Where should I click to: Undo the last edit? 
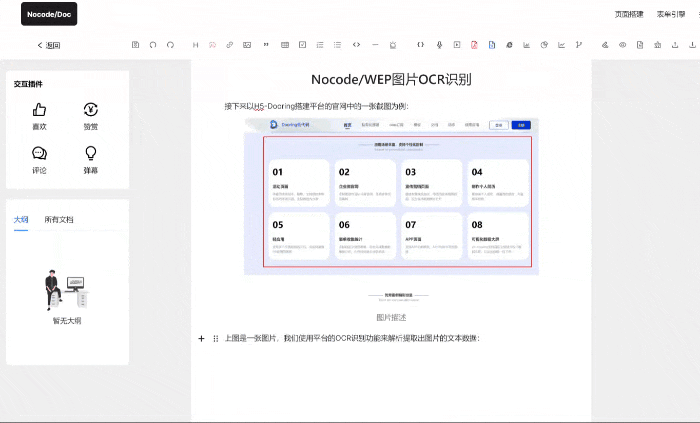coord(153,45)
